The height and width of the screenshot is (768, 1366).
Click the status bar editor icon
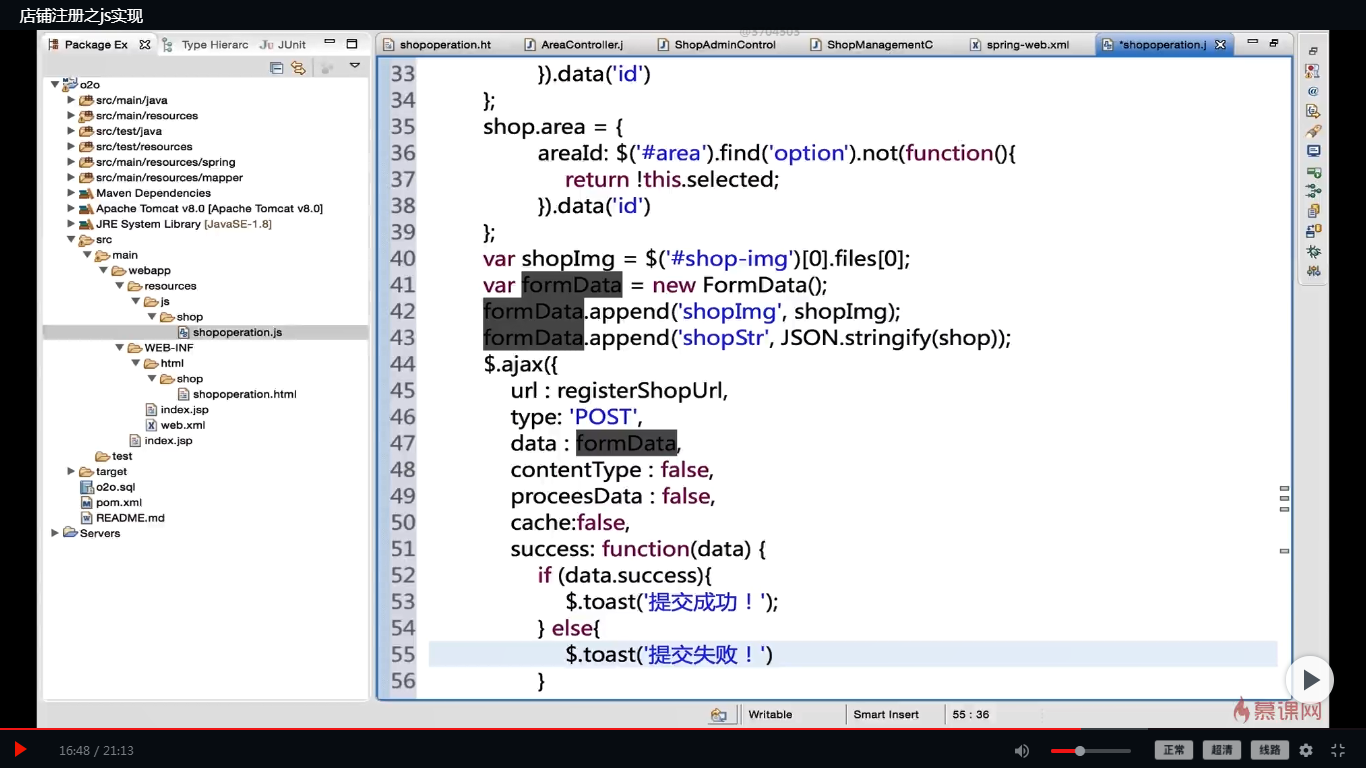[x=718, y=715]
